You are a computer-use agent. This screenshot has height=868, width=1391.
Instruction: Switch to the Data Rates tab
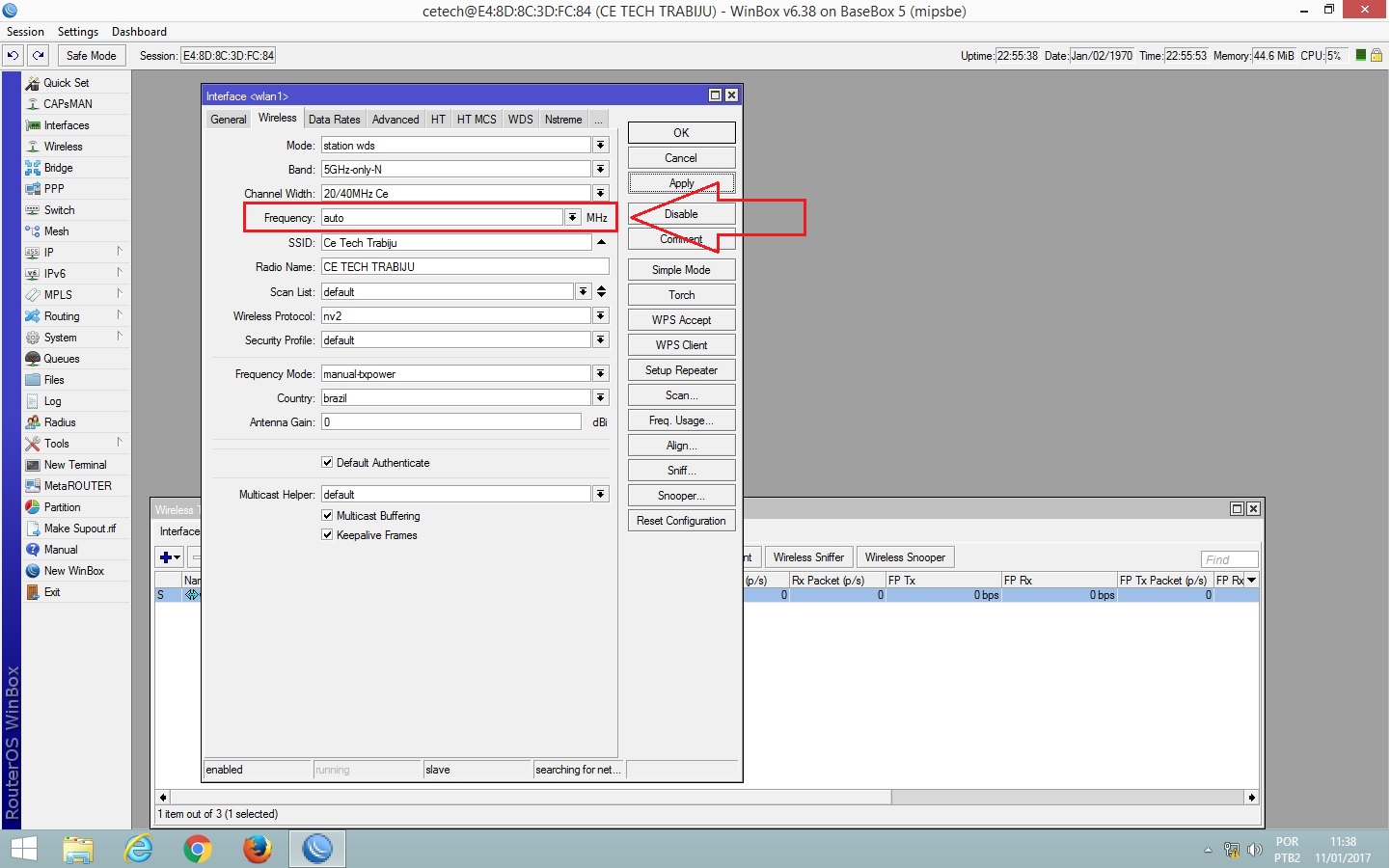pos(334,120)
